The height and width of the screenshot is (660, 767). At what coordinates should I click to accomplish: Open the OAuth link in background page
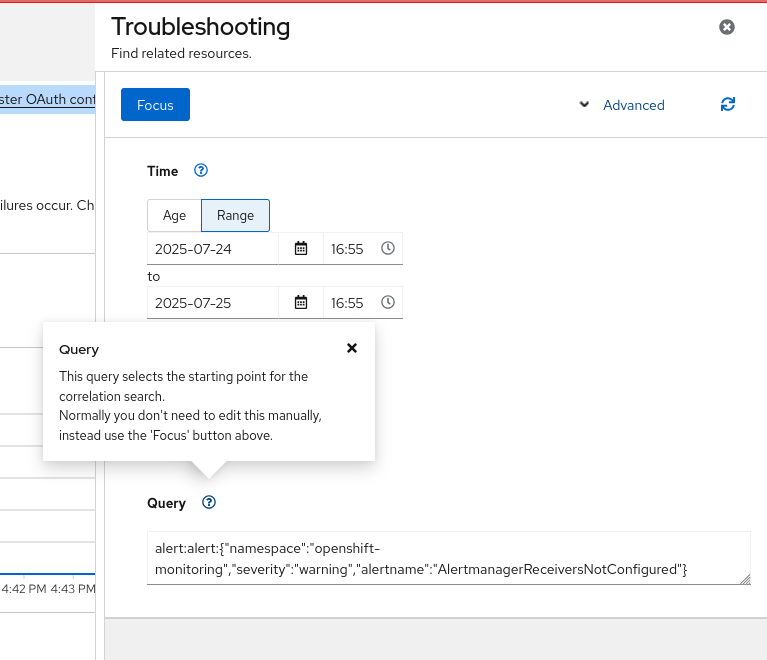coord(47,99)
